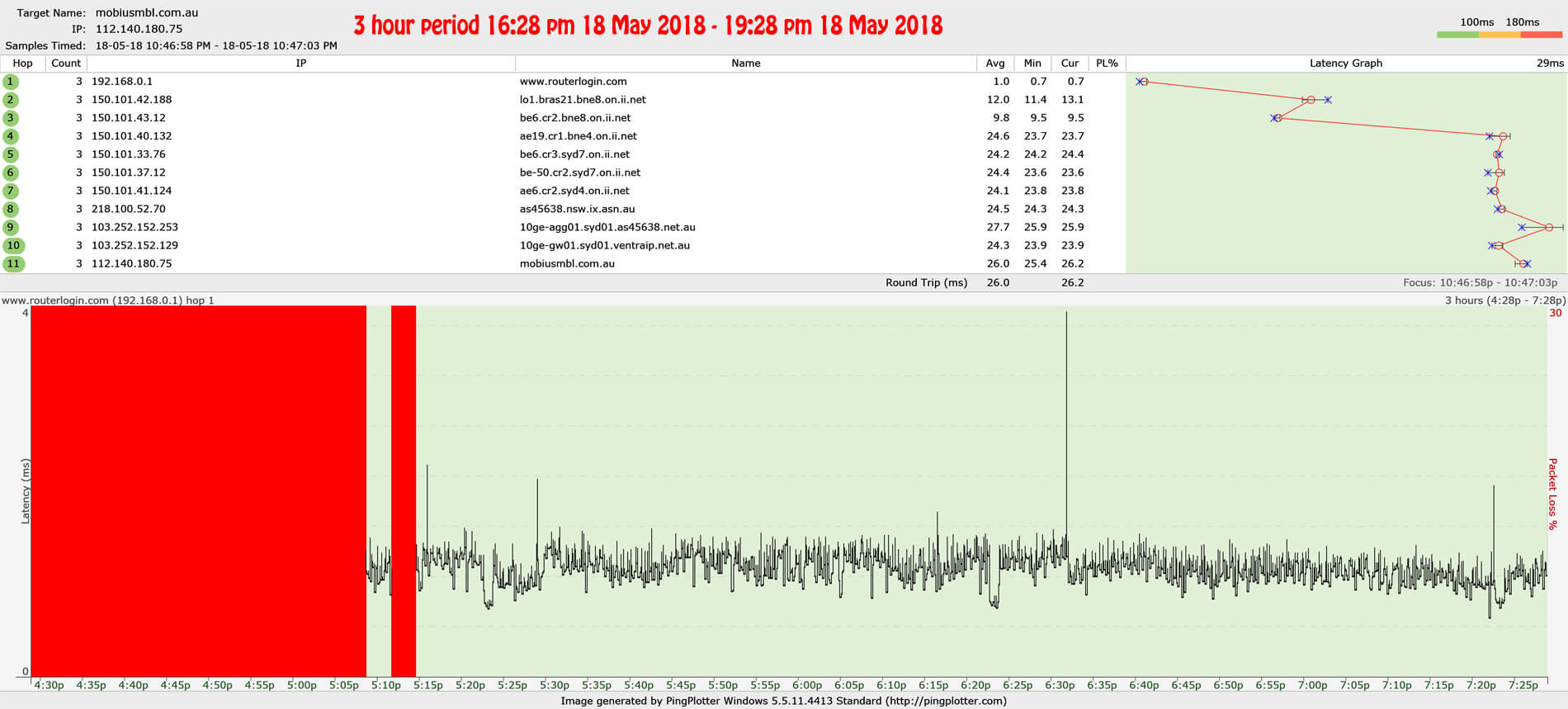Select the green hop 2 circle icon

[x=11, y=100]
